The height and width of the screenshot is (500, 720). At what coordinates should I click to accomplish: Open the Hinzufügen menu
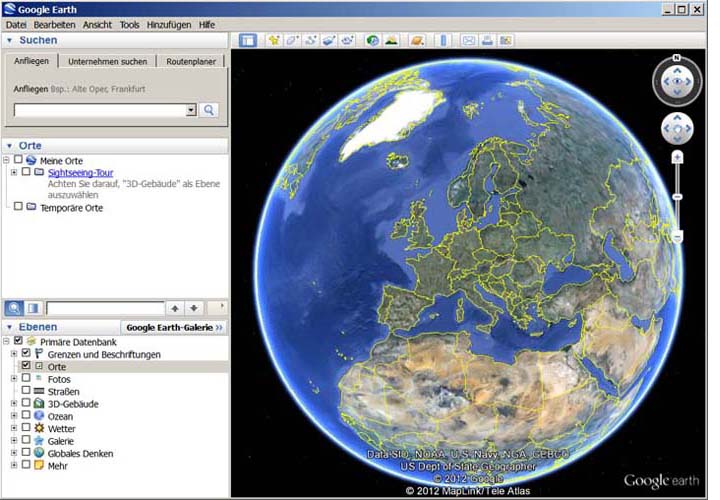pos(169,25)
